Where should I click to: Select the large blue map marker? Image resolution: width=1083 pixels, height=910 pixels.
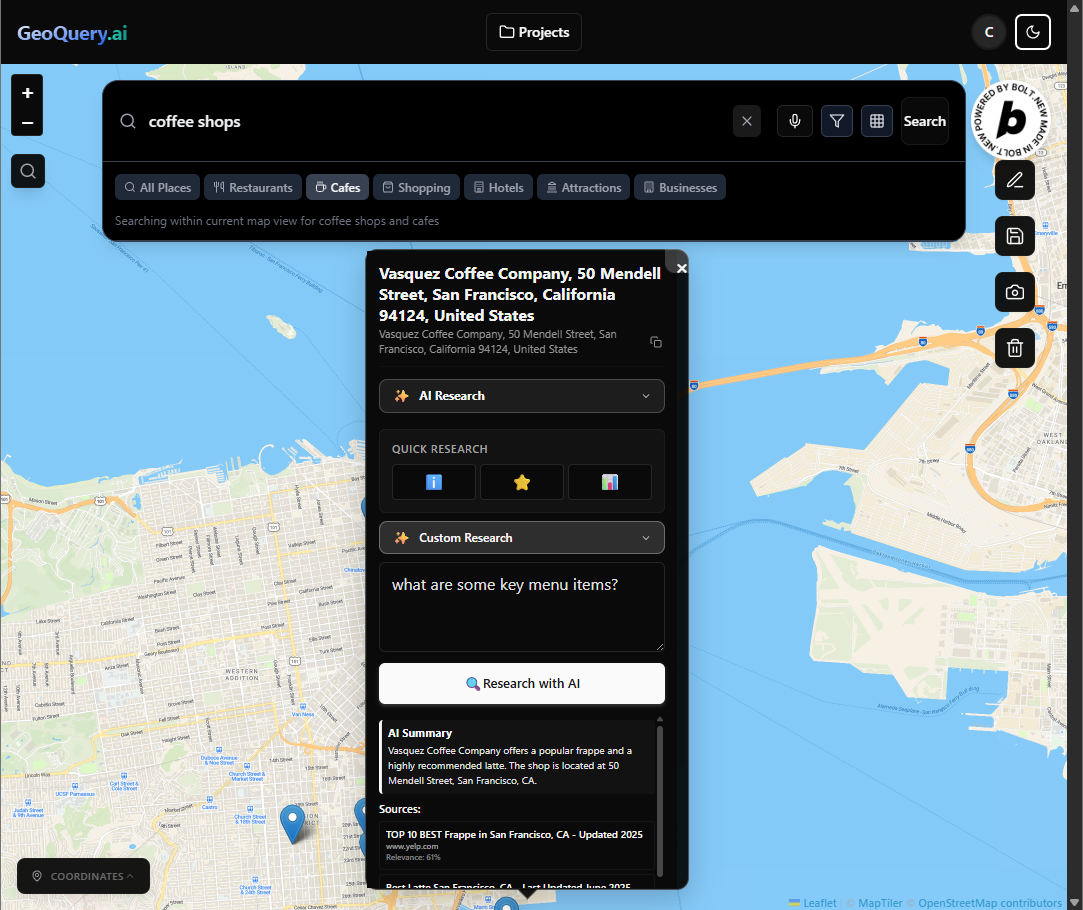click(x=292, y=822)
